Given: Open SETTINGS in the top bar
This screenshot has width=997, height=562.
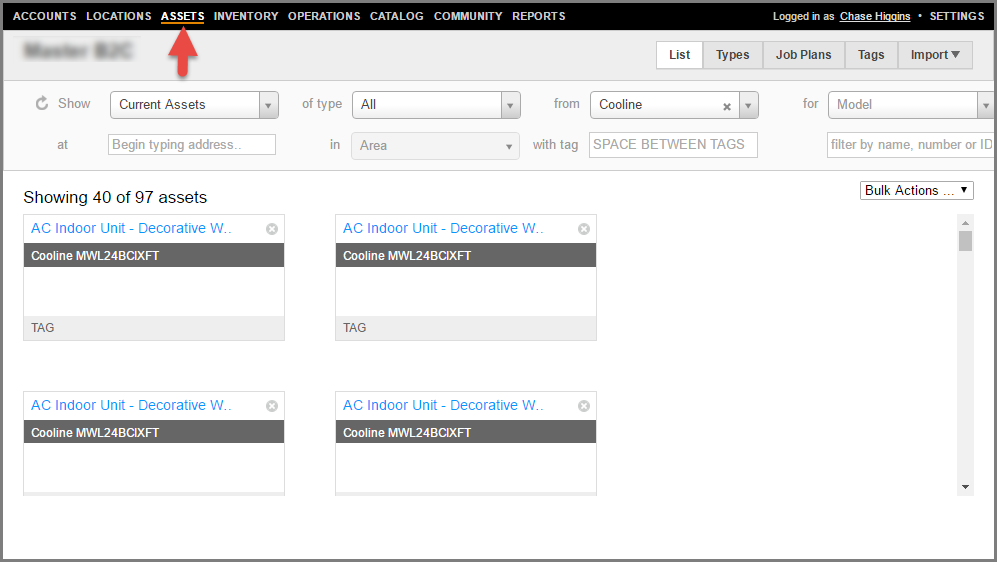Looking at the screenshot, I should 957,17.
